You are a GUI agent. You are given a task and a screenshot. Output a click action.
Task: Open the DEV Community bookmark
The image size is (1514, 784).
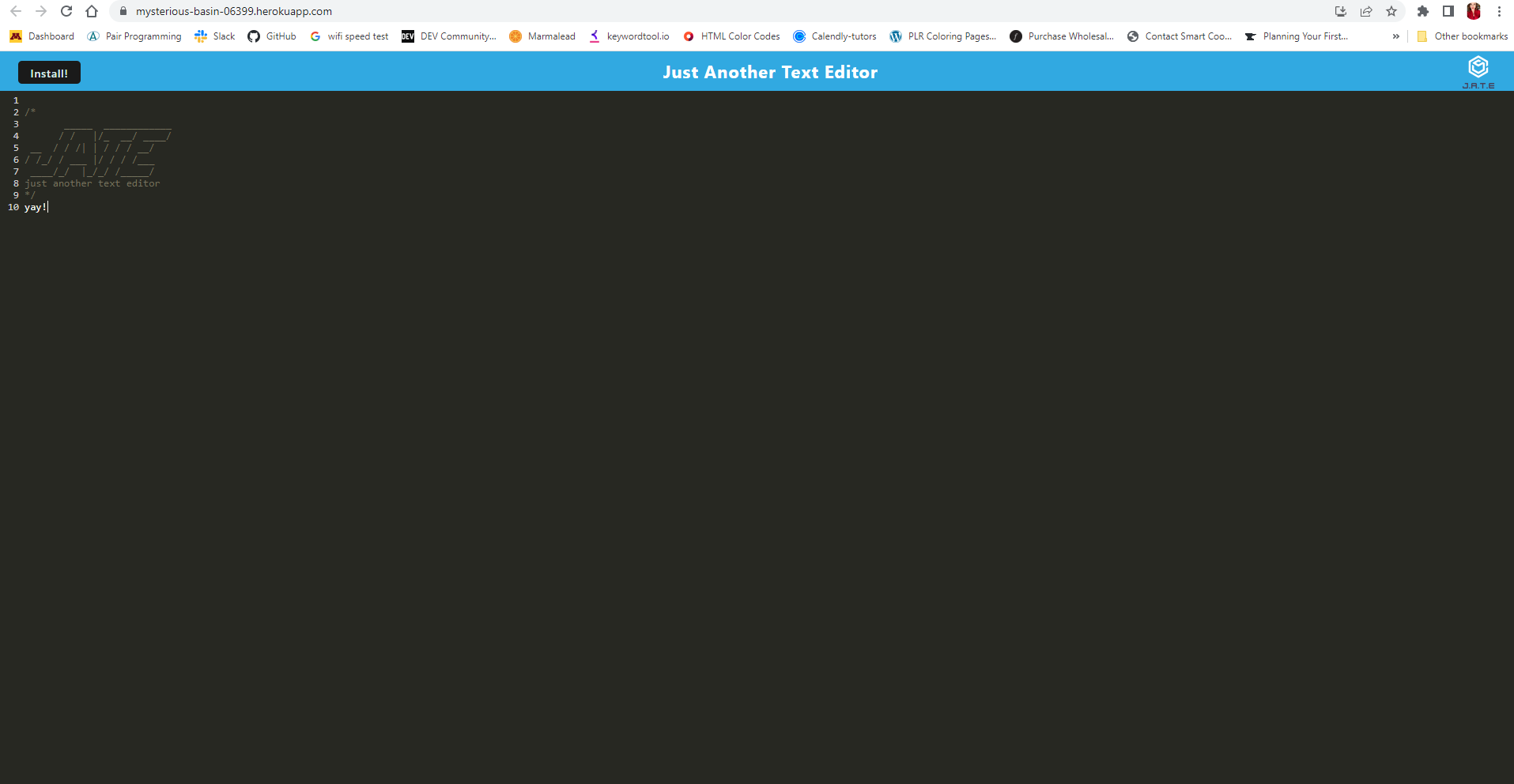pos(449,36)
